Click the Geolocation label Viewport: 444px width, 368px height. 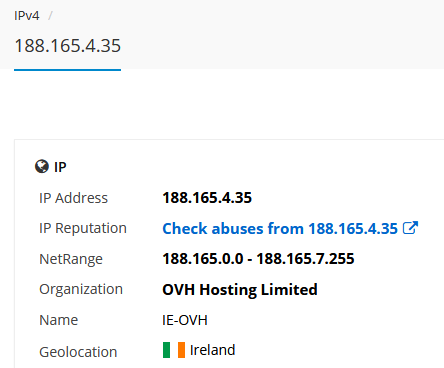[x=78, y=352]
